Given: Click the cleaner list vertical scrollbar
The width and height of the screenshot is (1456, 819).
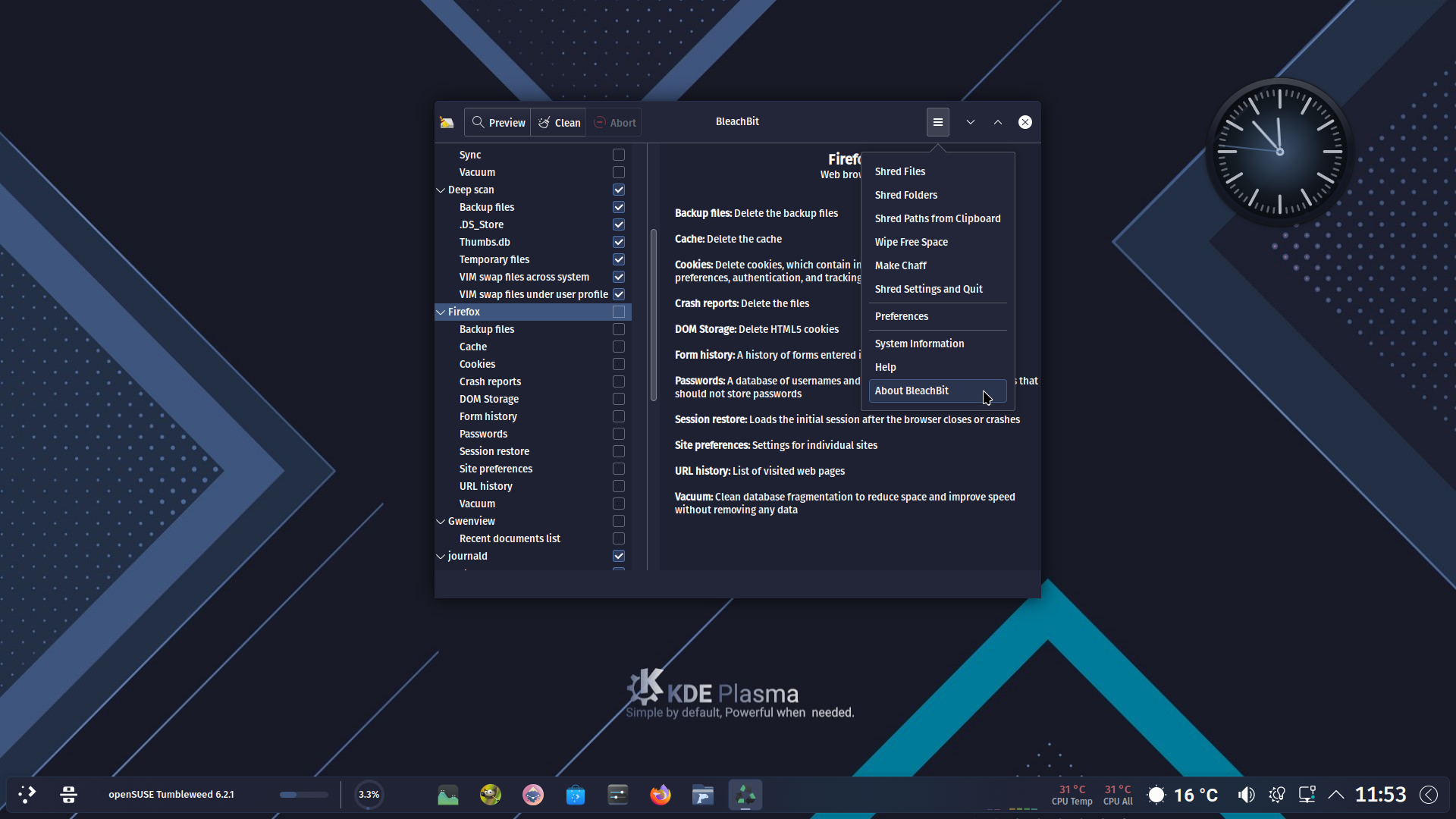Looking at the screenshot, I should coord(653,315).
